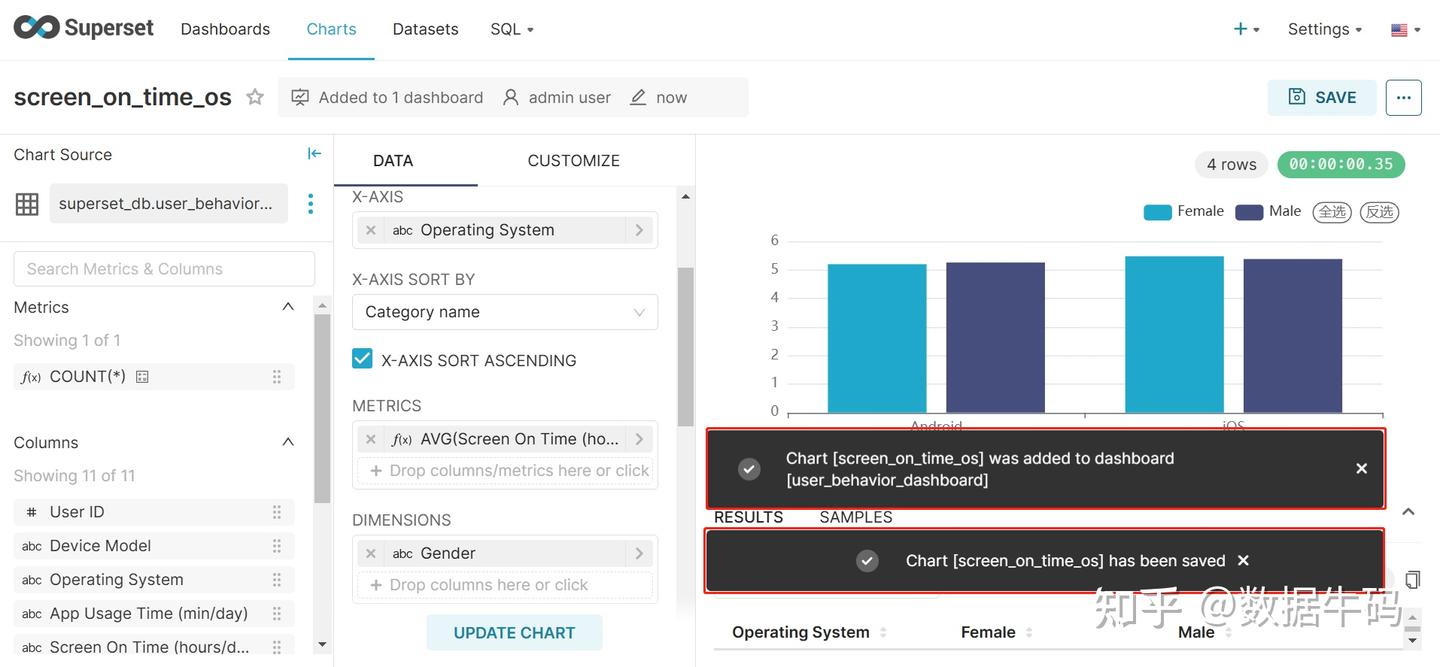Close the "has been saved" notification
This screenshot has height=667, width=1440.
coord(1243,561)
